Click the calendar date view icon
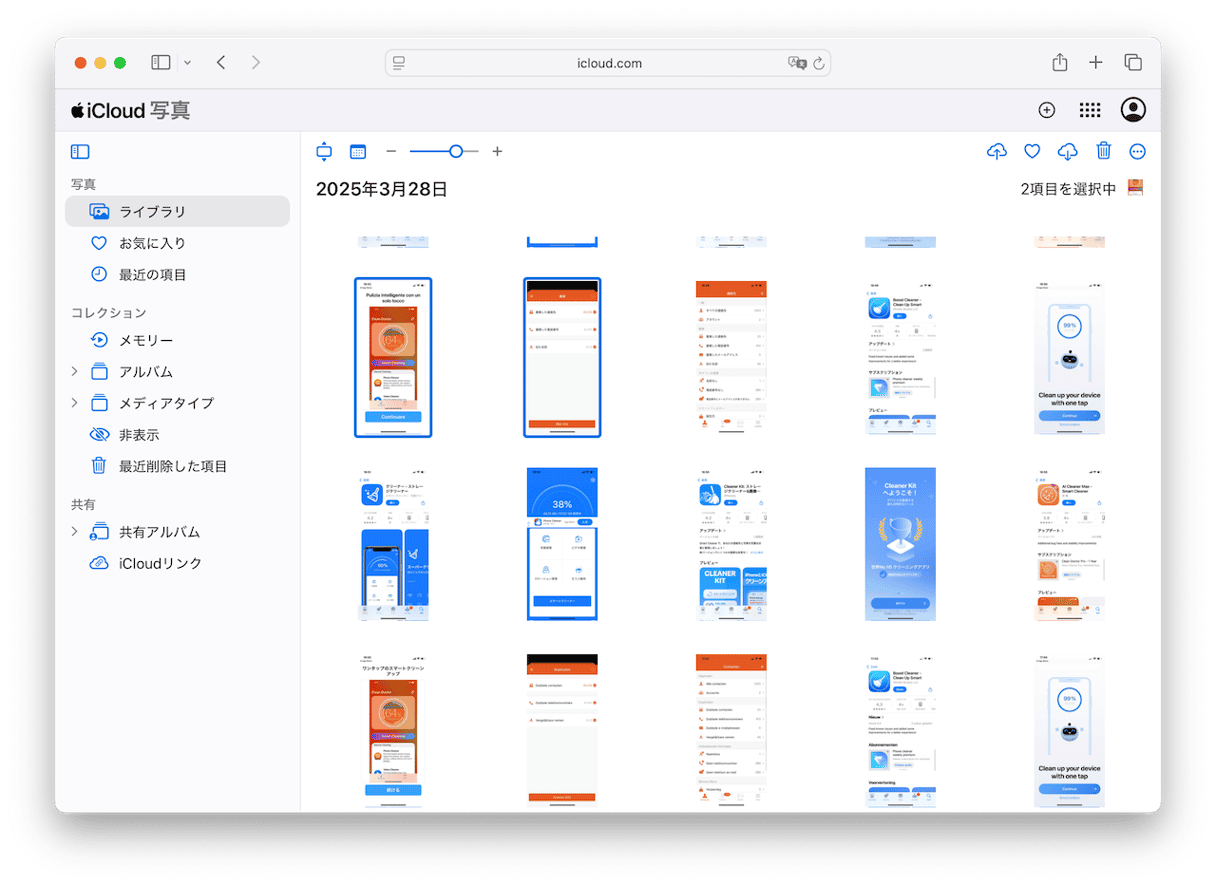This screenshot has width=1216, height=885. click(358, 152)
